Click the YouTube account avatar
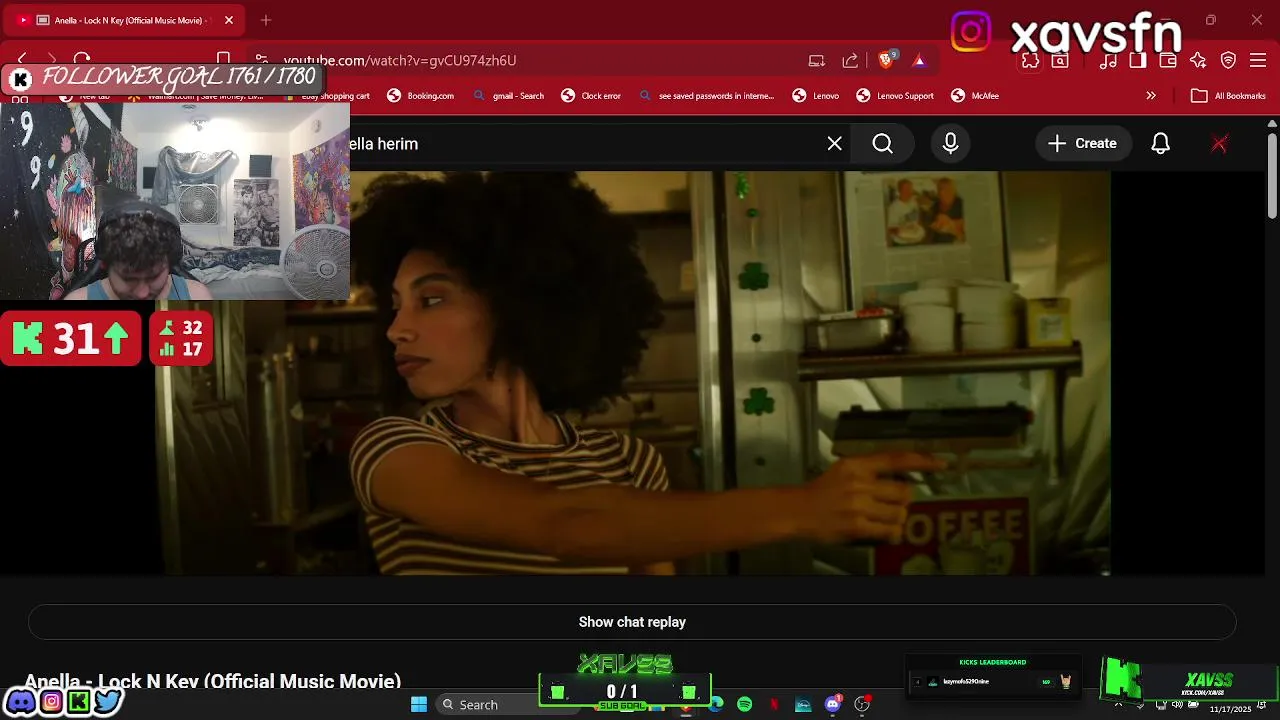This screenshot has width=1280, height=720. click(x=1219, y=144)
